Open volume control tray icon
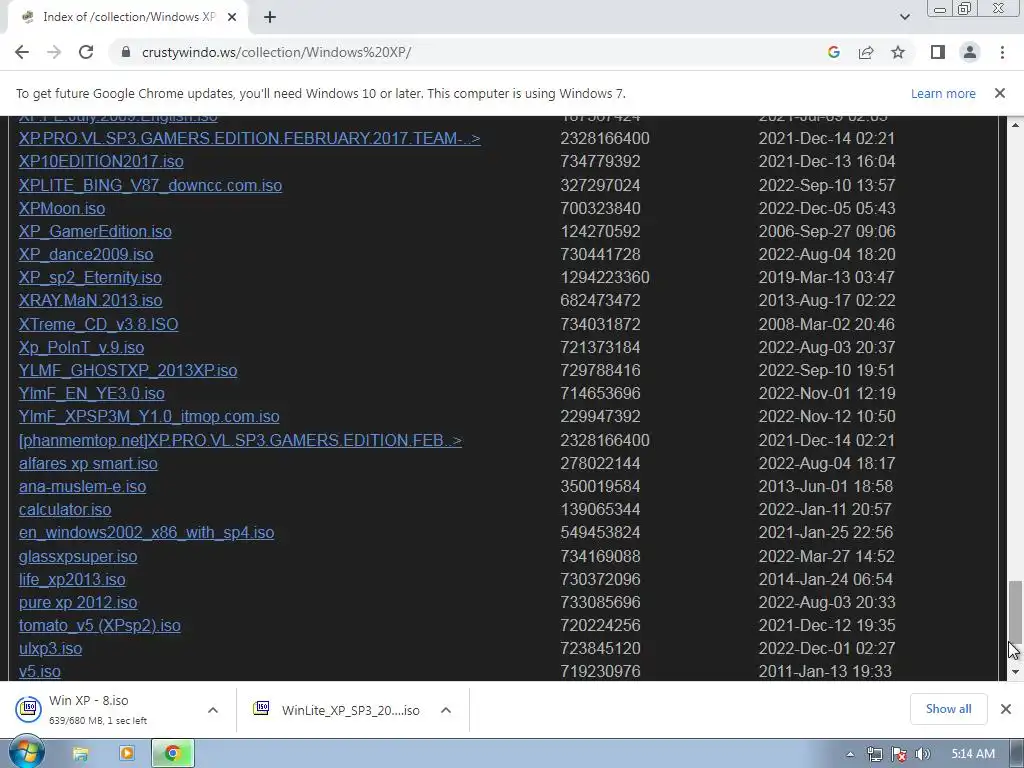1024x768 pixels. tap(923, 754)
